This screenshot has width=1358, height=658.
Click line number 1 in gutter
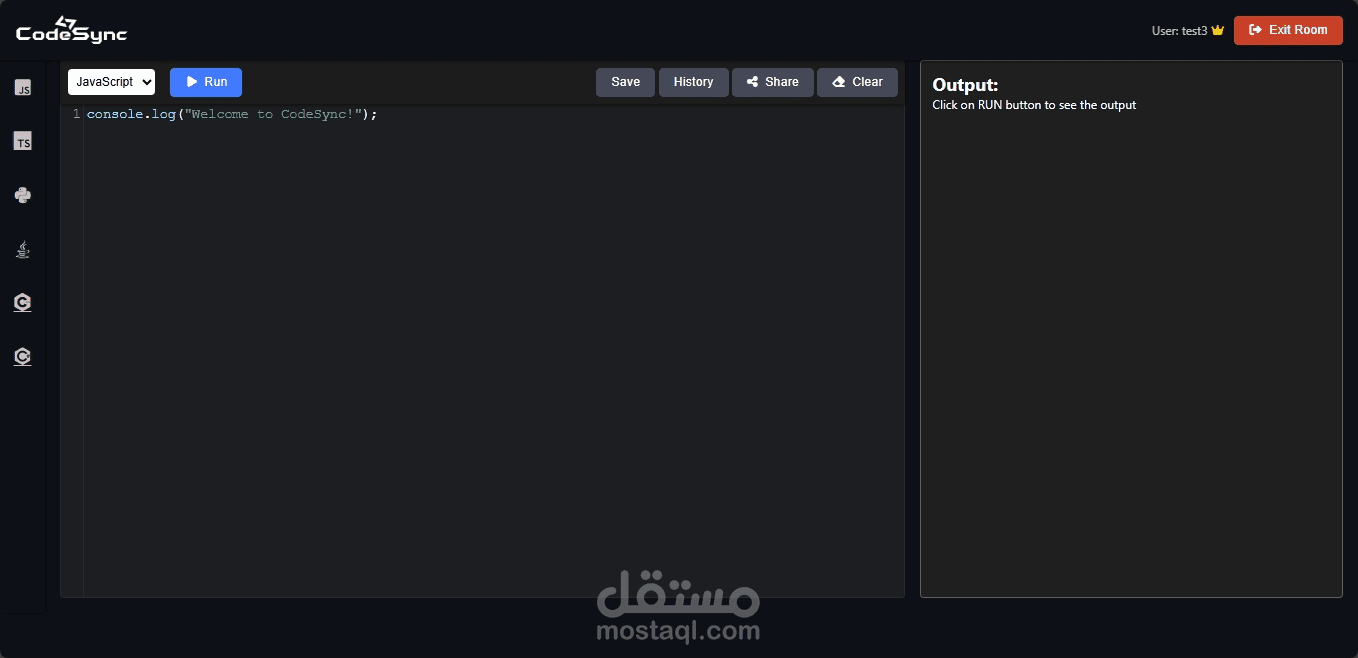(76, 114)
